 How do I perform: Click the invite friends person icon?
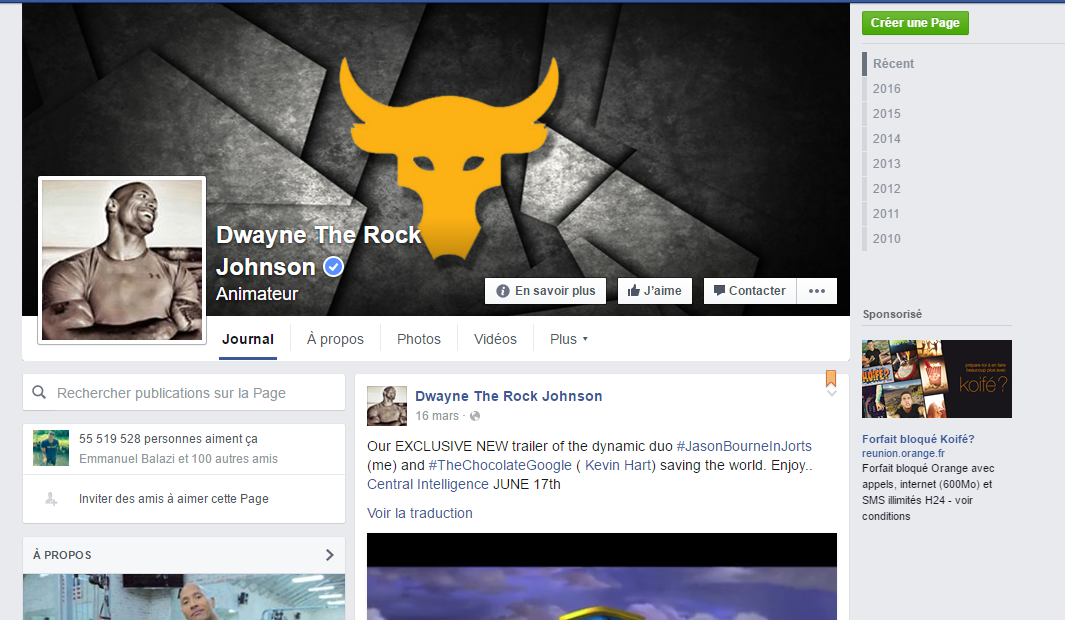pyautogui.click(x=51, y=499)
